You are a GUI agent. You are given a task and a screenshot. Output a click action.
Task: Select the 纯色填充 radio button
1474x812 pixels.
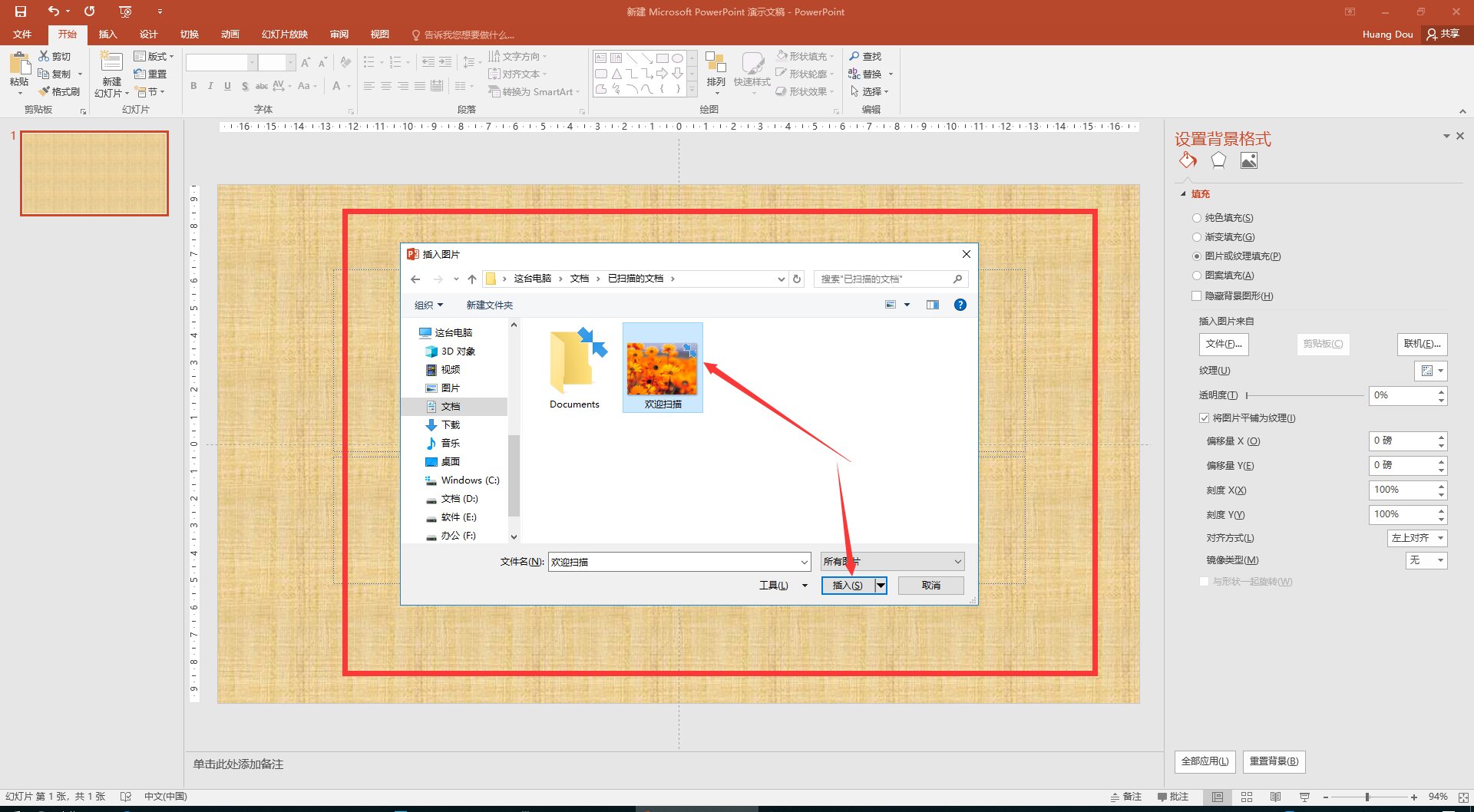[x=1196, y=218]
